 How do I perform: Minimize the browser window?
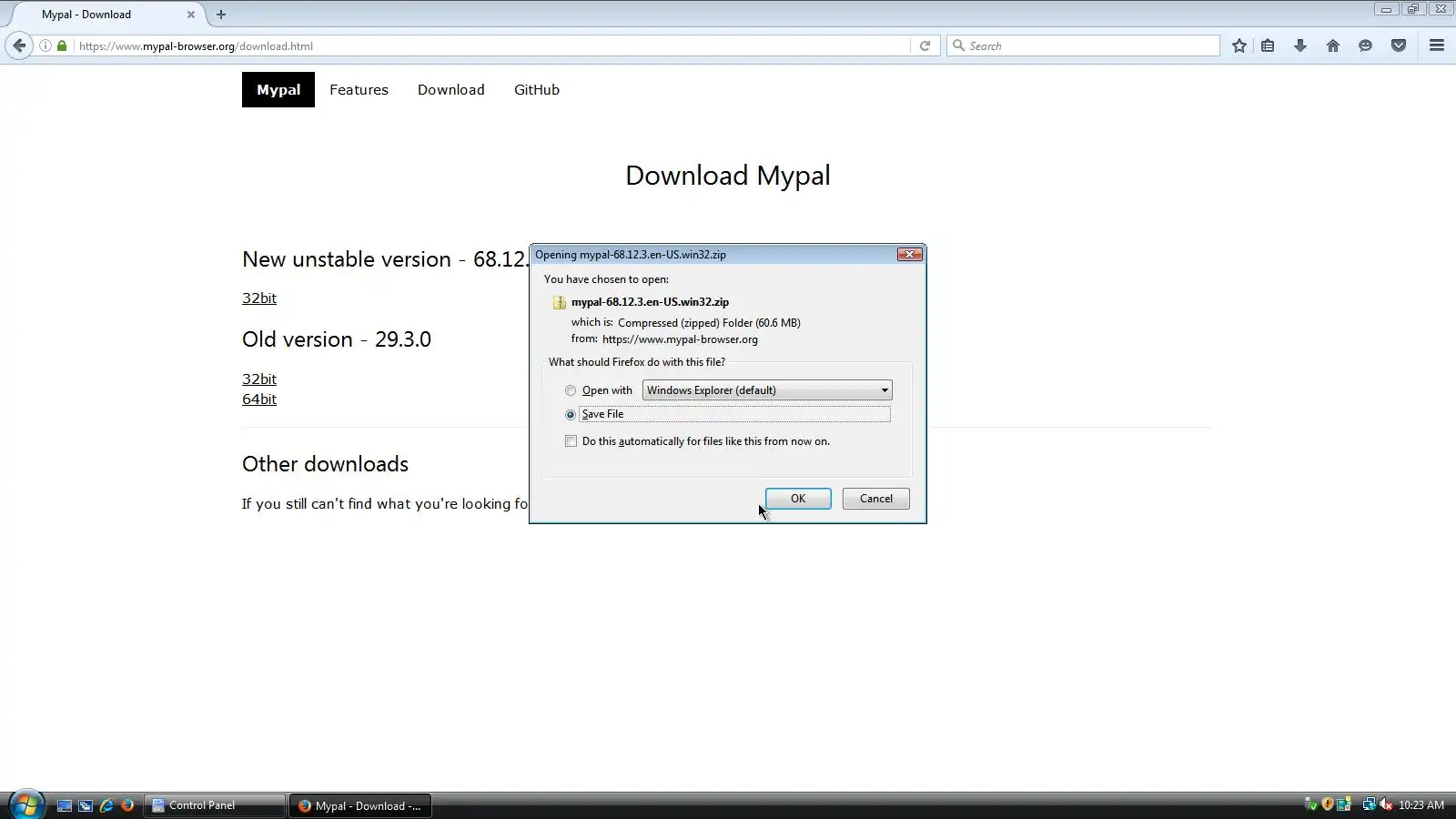1386,9
